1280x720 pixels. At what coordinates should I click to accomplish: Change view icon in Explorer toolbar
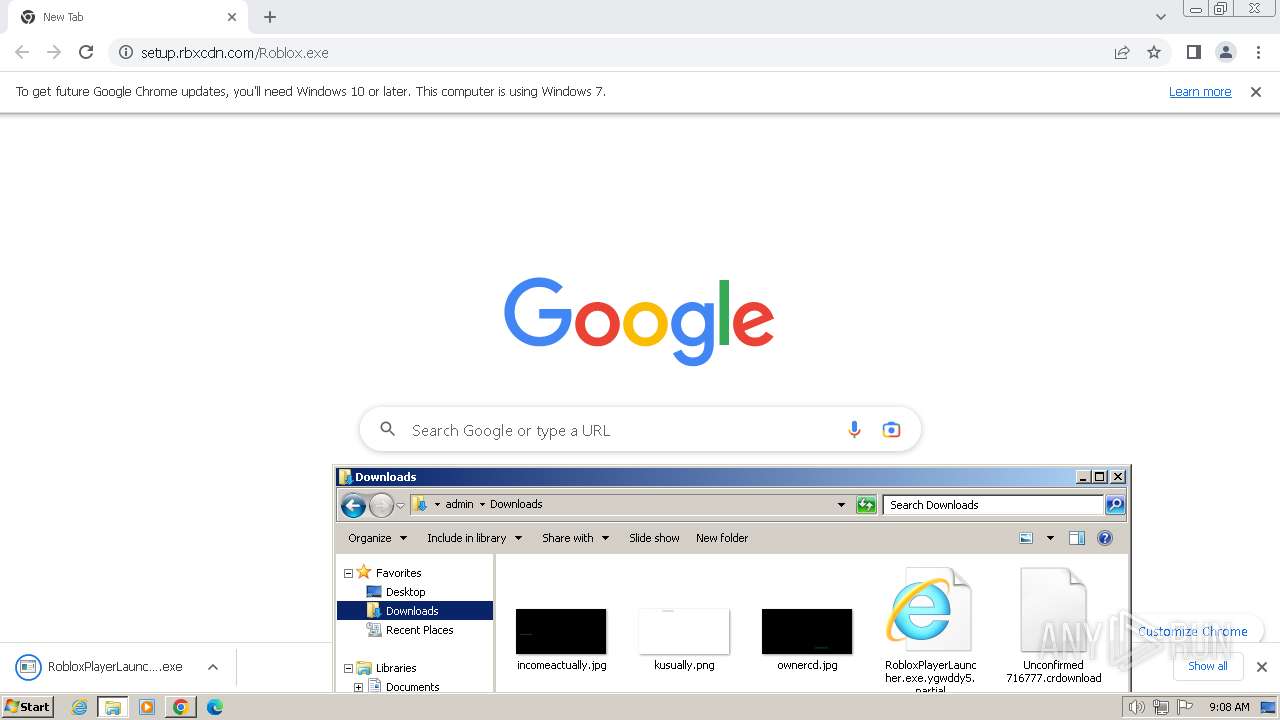pos(1026,538)
